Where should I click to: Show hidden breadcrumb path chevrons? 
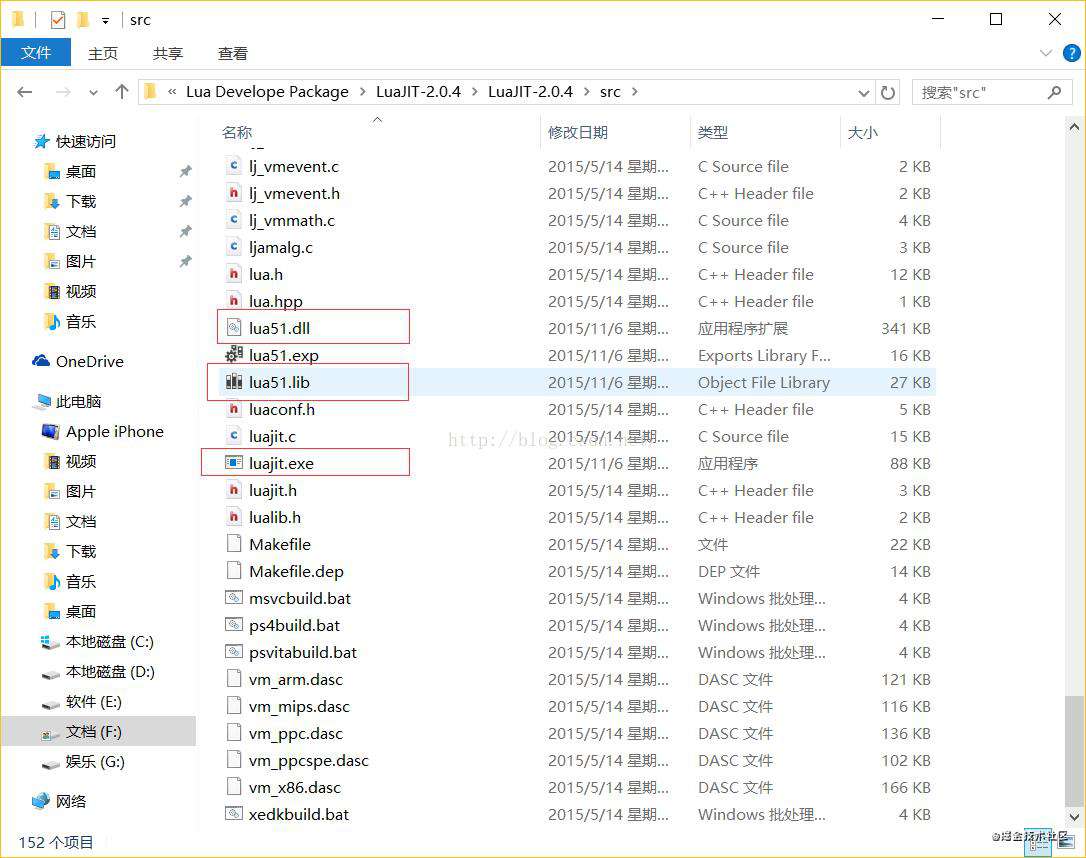[172, 91]
